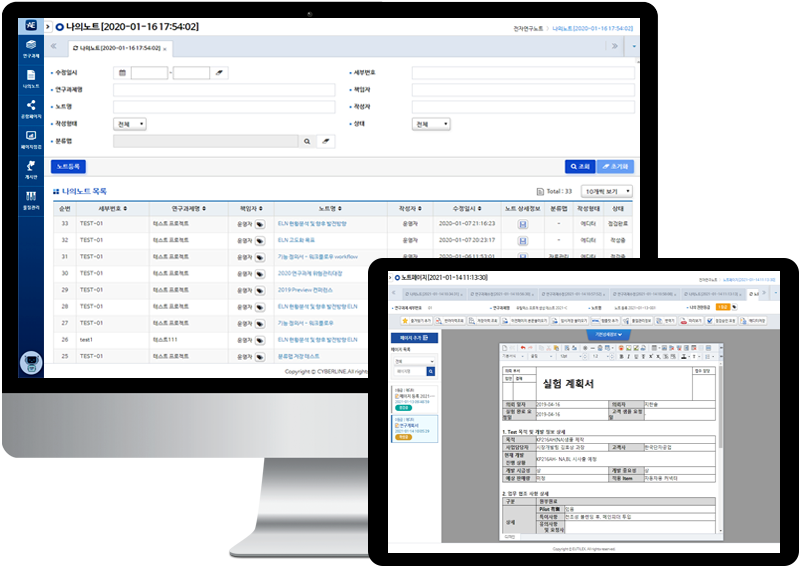800x567 pixels.
Task: Click the 노트등록 button
Action: [70, 167]
